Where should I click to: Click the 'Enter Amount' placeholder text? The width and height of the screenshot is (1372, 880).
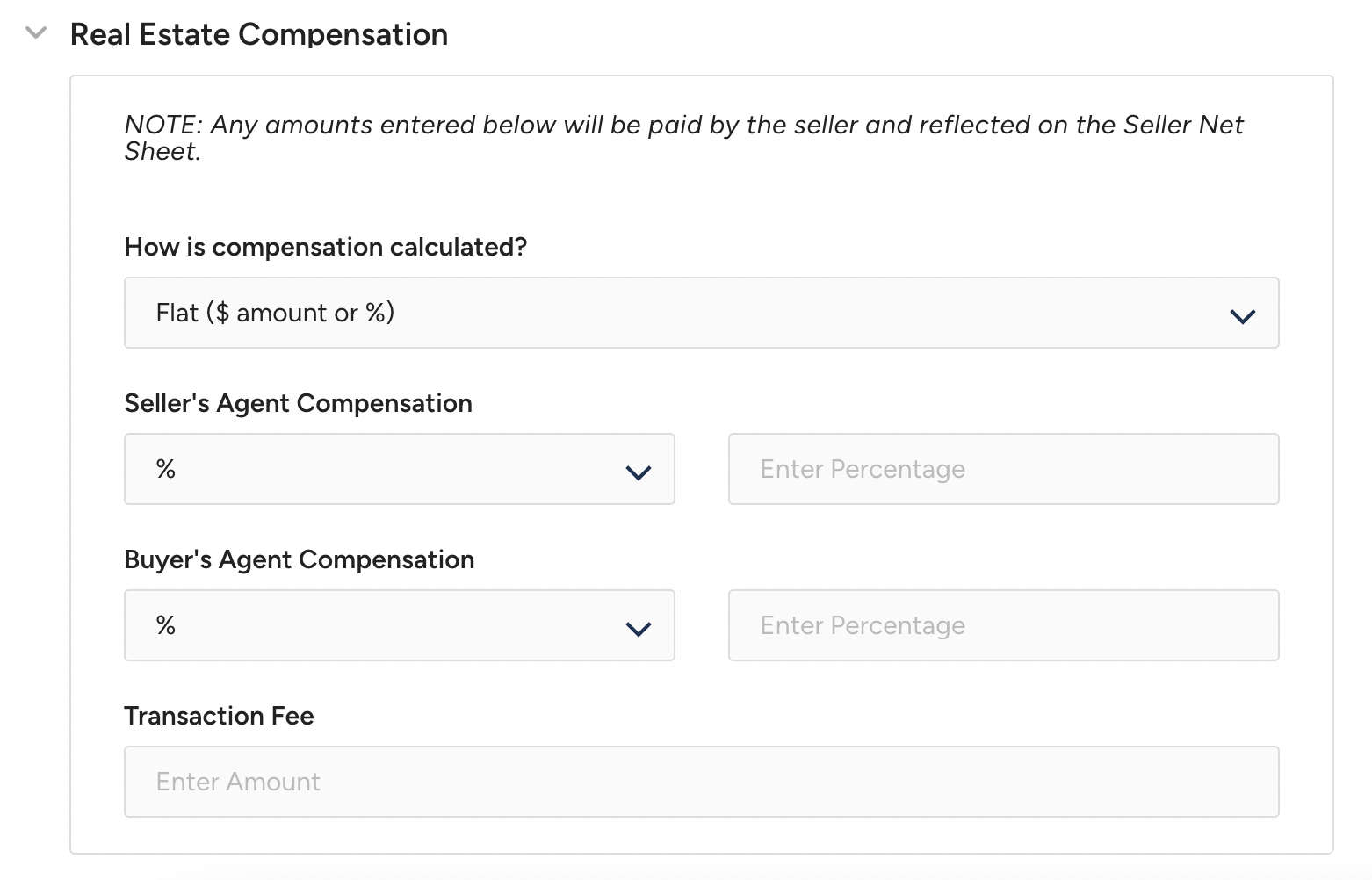pyautogui.click(x=238, y=782)
